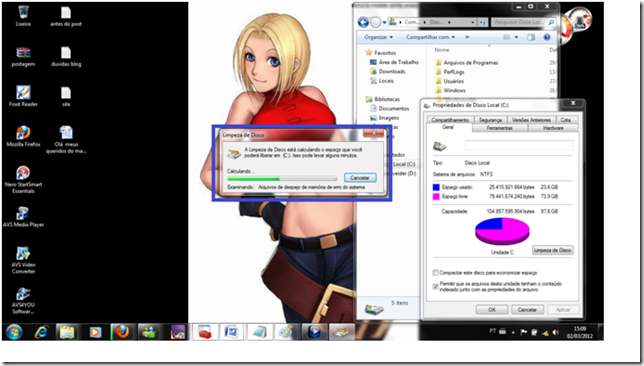Switch to the Word document taskbar button

pos(231,332)
